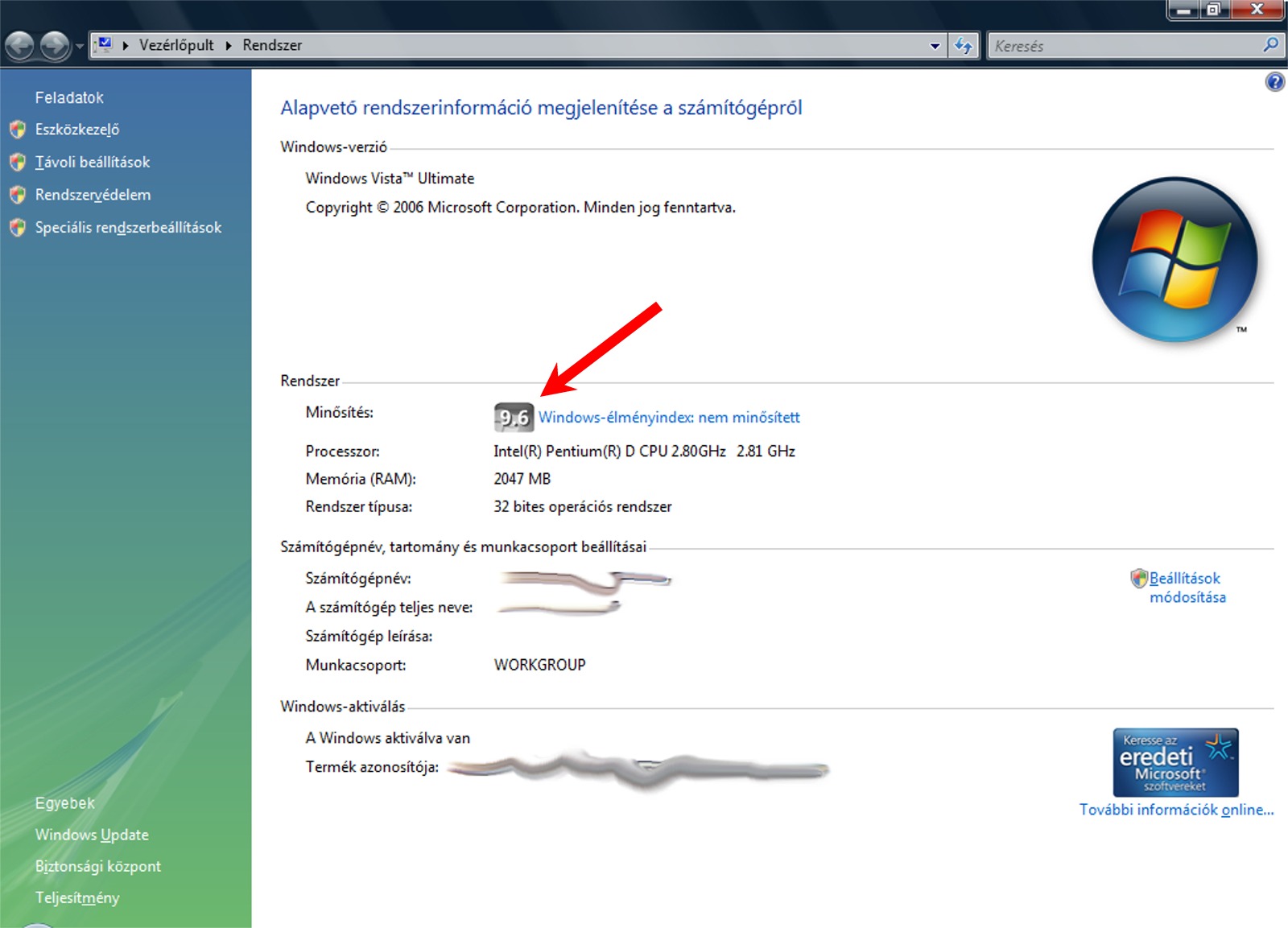Viewport: 1288px width, 928px height.
Task: Open Windows Update in the sidebar
Action: click(x=92, y=835)
